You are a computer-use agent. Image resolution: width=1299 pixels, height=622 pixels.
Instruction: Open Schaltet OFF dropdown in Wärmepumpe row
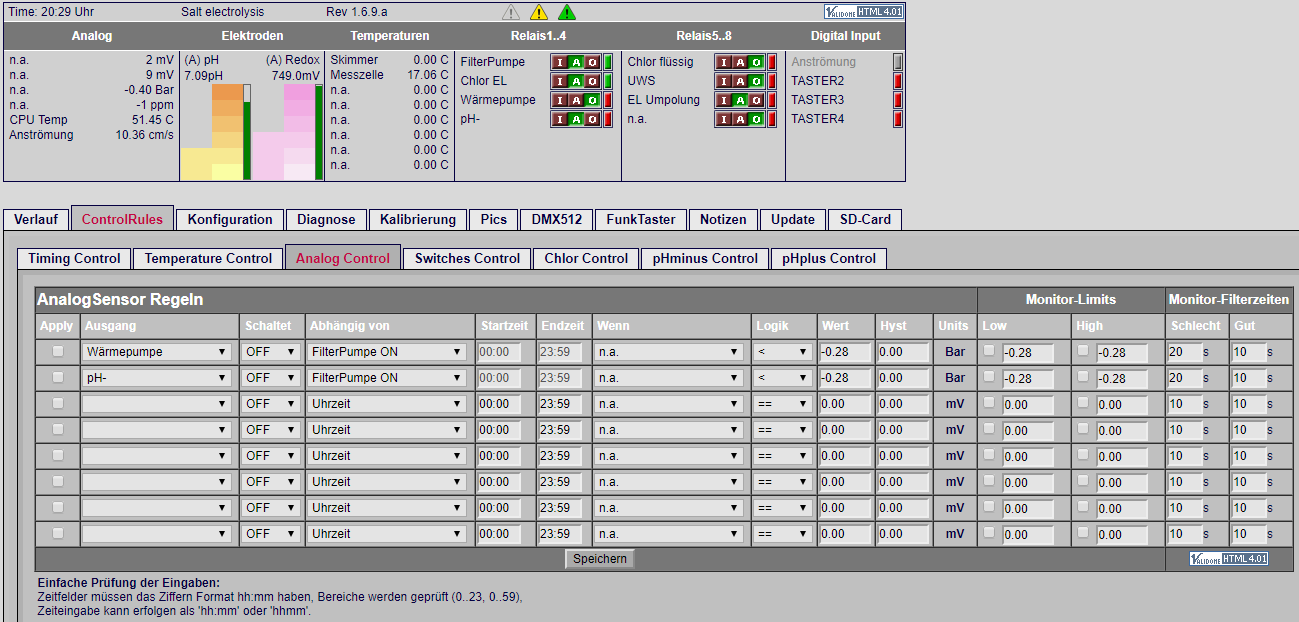tap(271, 352)
